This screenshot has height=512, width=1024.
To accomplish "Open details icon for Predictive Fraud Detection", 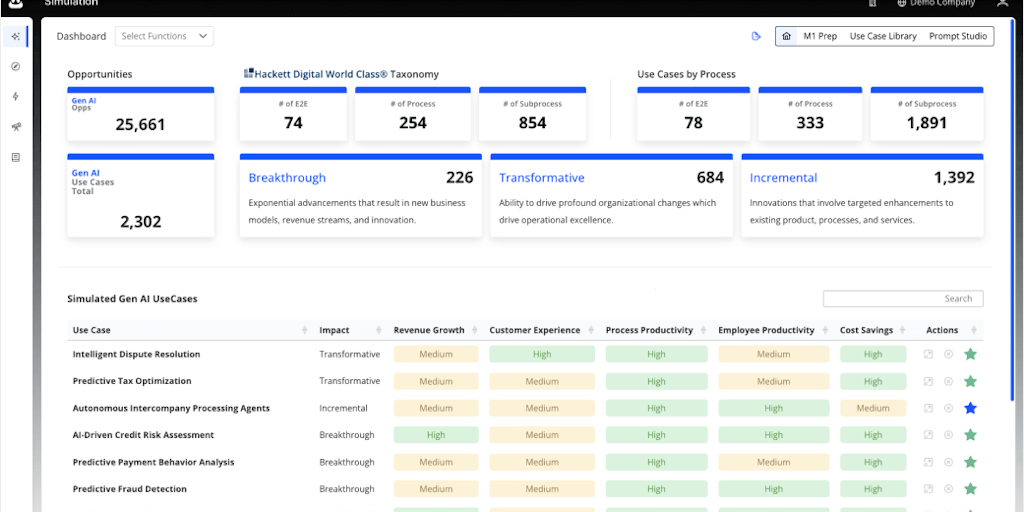I will [x=928, y=488].
